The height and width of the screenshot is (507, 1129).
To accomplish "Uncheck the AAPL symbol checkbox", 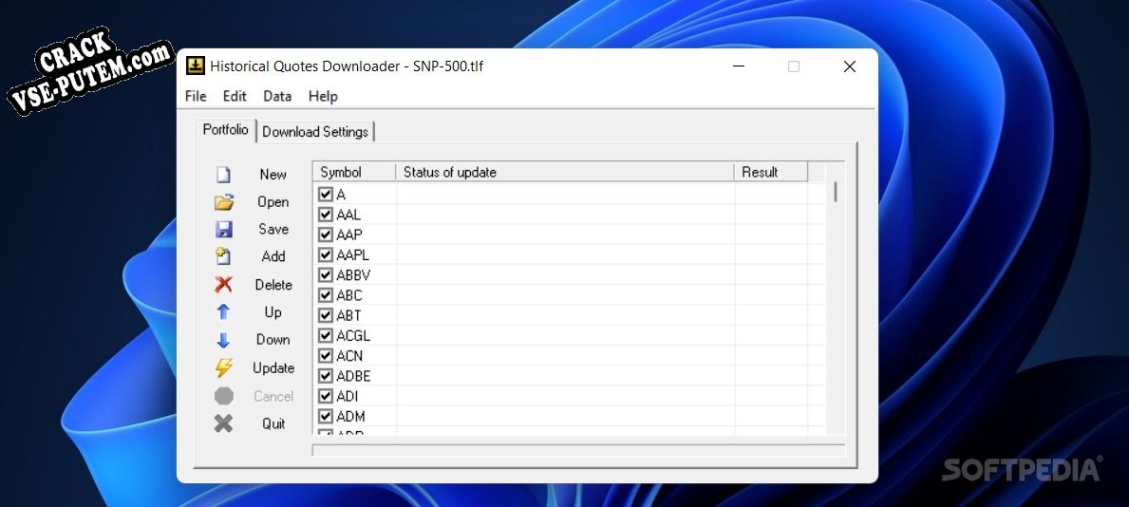I will (x=325, y=255).
